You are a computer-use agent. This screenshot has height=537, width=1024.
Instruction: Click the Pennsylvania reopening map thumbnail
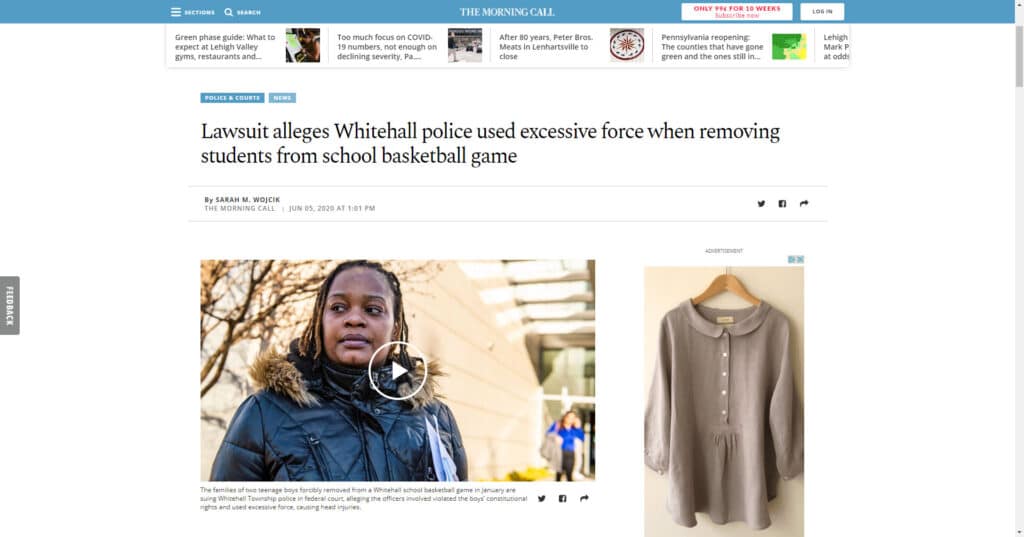(789, 46)
